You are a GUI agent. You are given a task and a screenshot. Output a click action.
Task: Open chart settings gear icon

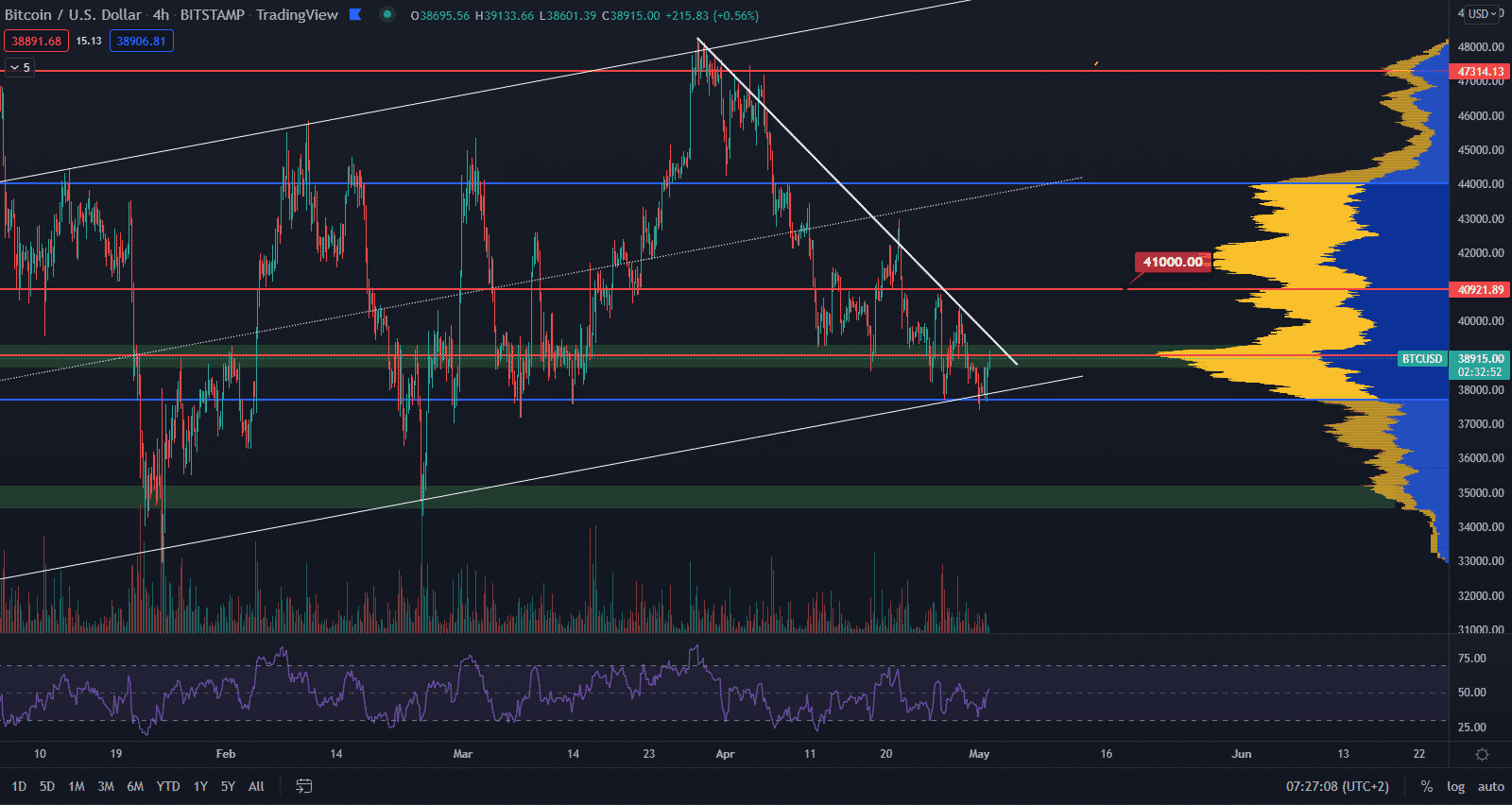[x=1482, y=754]
